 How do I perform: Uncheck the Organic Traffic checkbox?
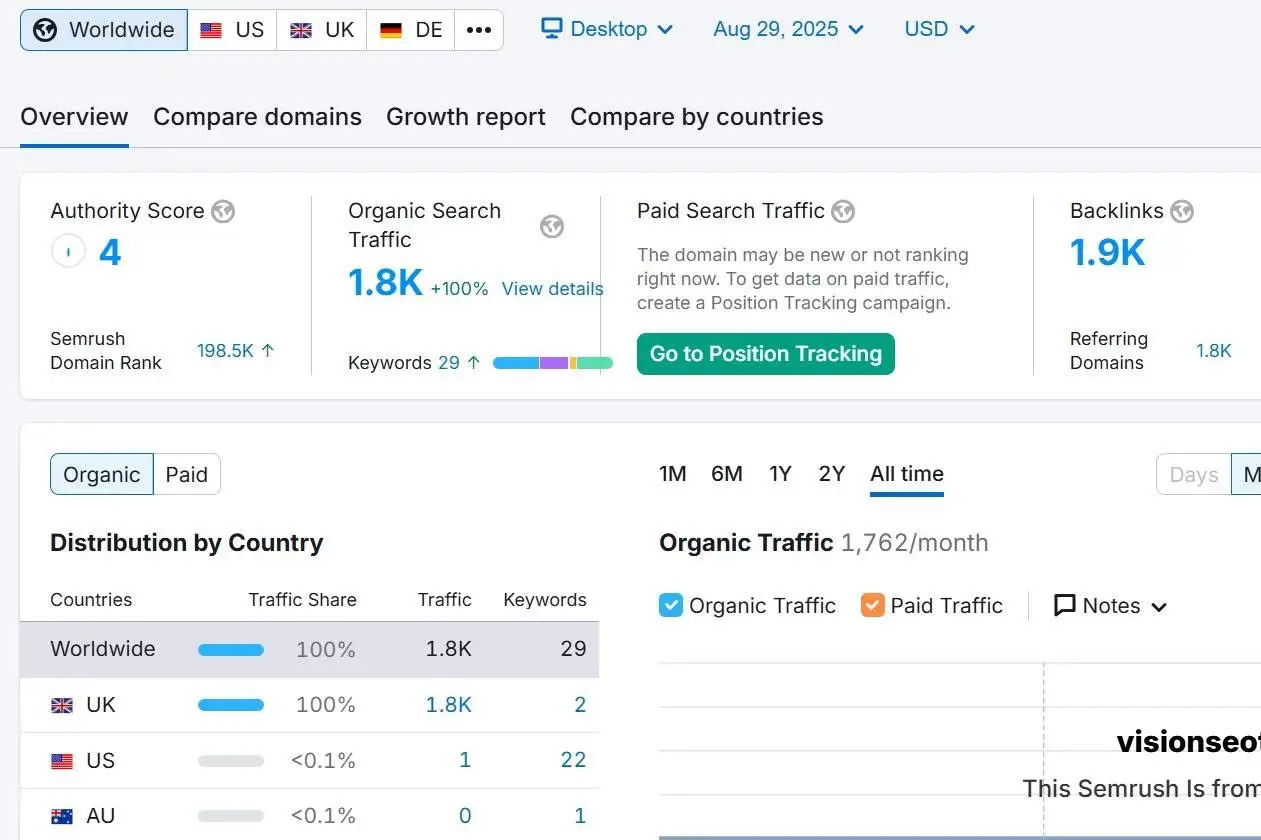pyautogui.click(x=671, y=605)
